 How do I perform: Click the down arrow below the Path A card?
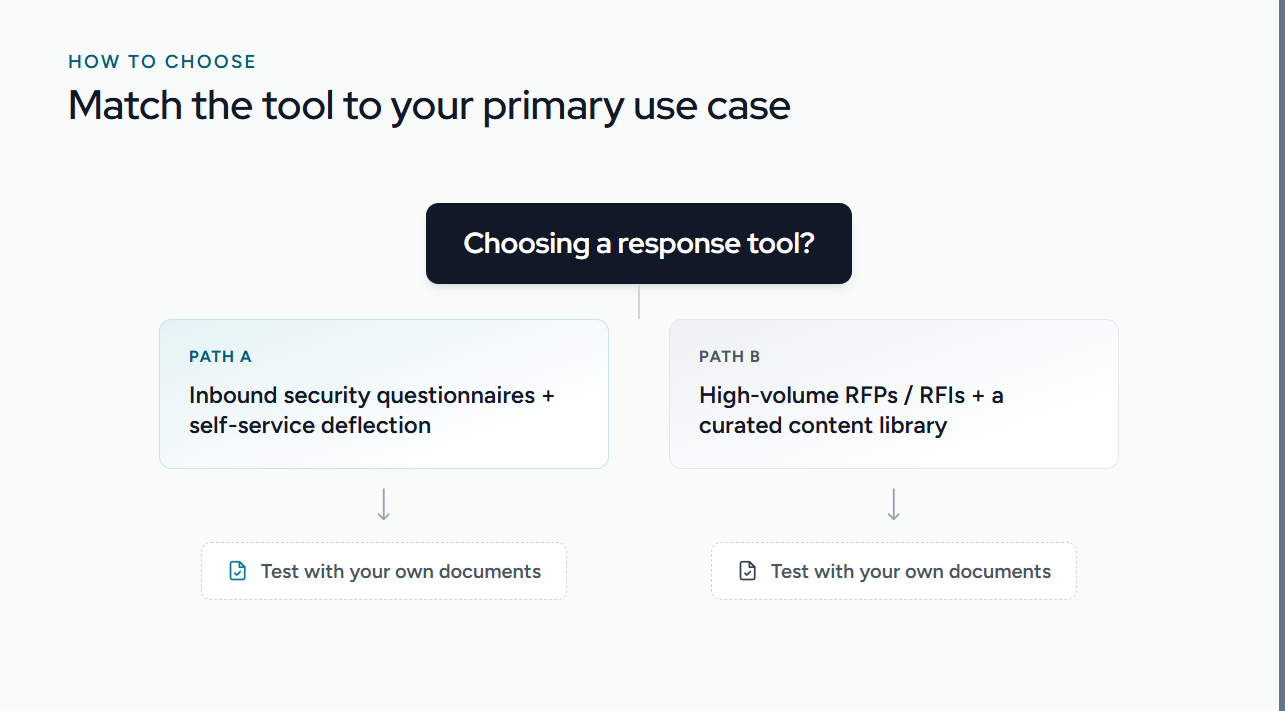tap(384, 504)
